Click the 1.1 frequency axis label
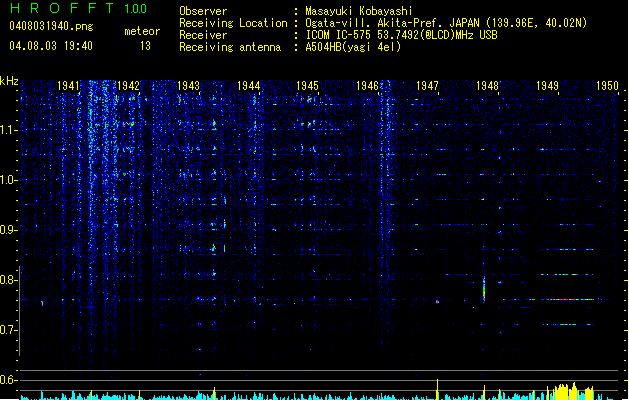The image size is (629, 400). 8,130
